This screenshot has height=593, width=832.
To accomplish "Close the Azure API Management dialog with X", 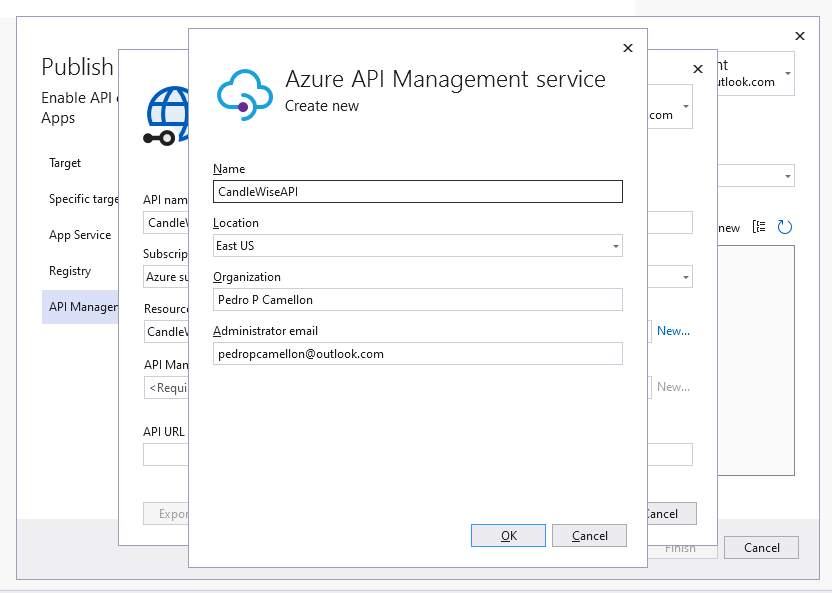I will pos(627,47).
